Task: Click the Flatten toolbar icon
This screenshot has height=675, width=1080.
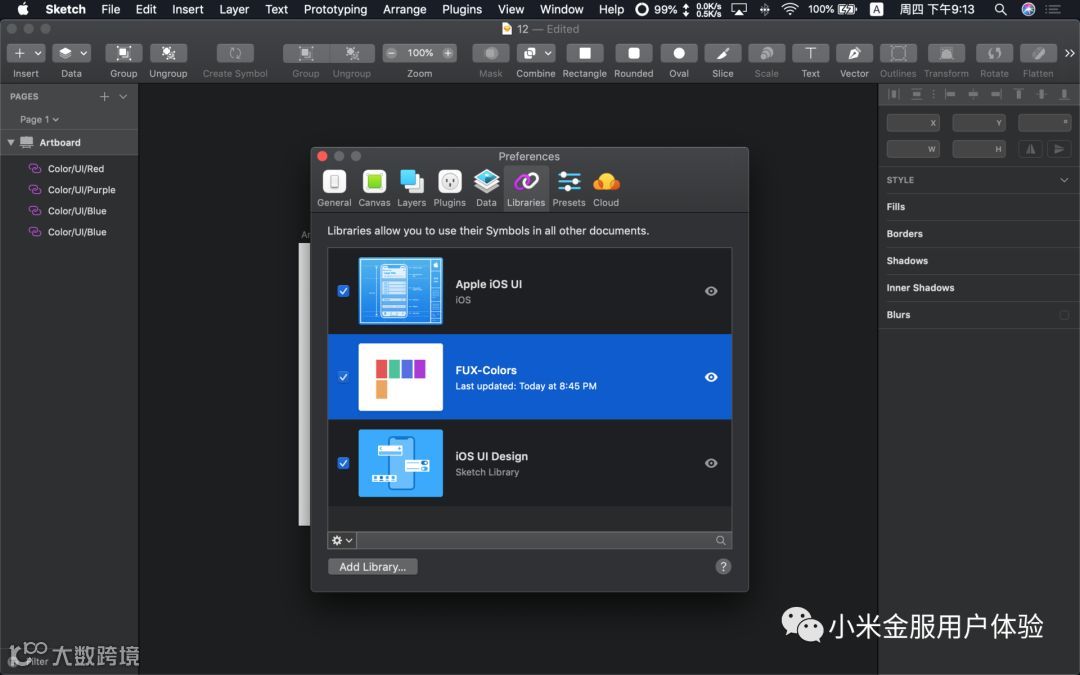Action: 1038,53
